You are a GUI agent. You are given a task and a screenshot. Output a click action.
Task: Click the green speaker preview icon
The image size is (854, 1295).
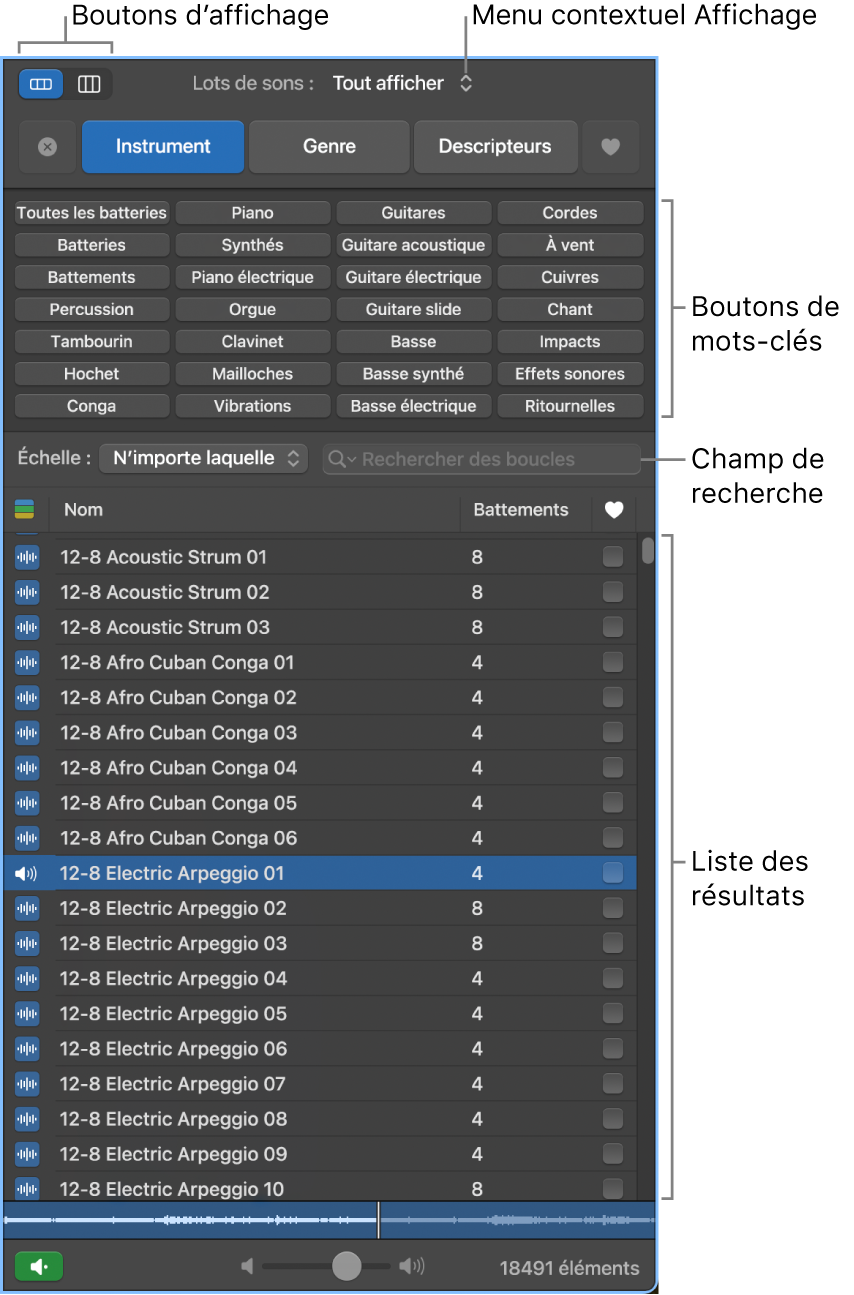coord(38,1265)
